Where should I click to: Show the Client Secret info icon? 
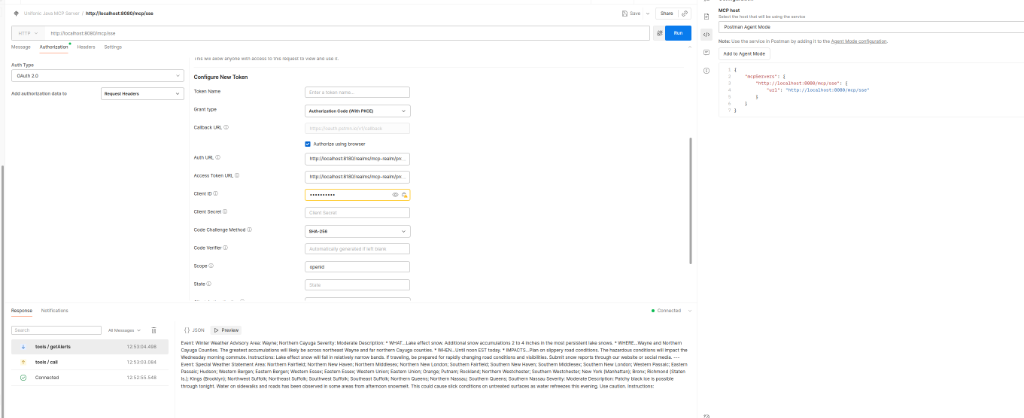click(x=226, y=212)
